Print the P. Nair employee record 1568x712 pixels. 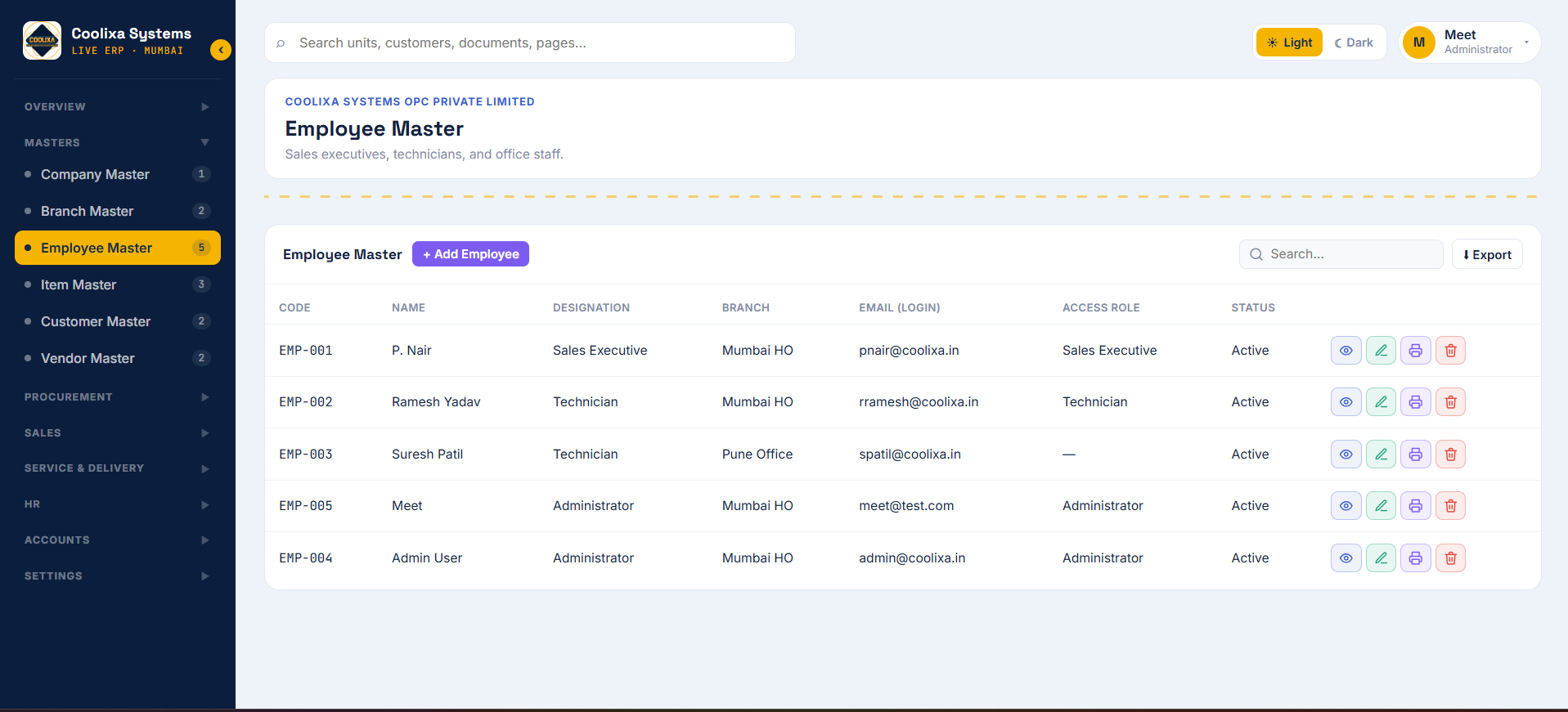(x=1415, y=351)
